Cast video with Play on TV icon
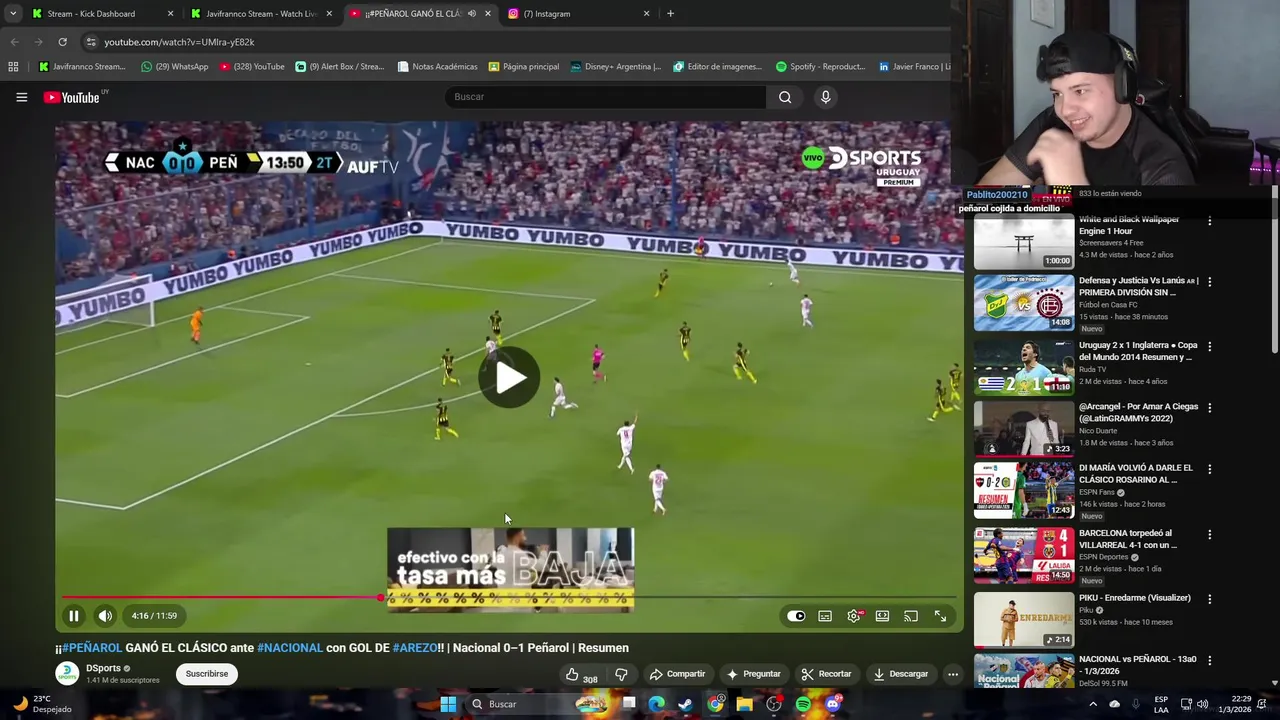Image resolution: width=1280 pixels, height=720 pixels. pos(911,616)
